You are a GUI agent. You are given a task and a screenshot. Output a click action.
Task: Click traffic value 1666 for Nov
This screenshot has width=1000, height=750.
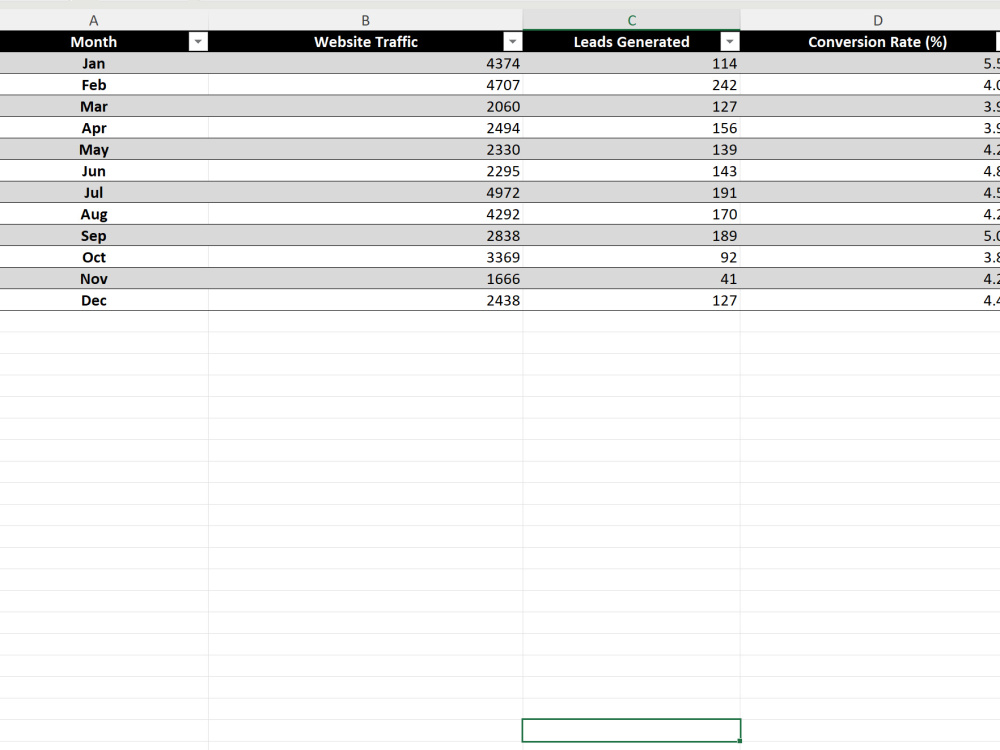pos(365,279)
